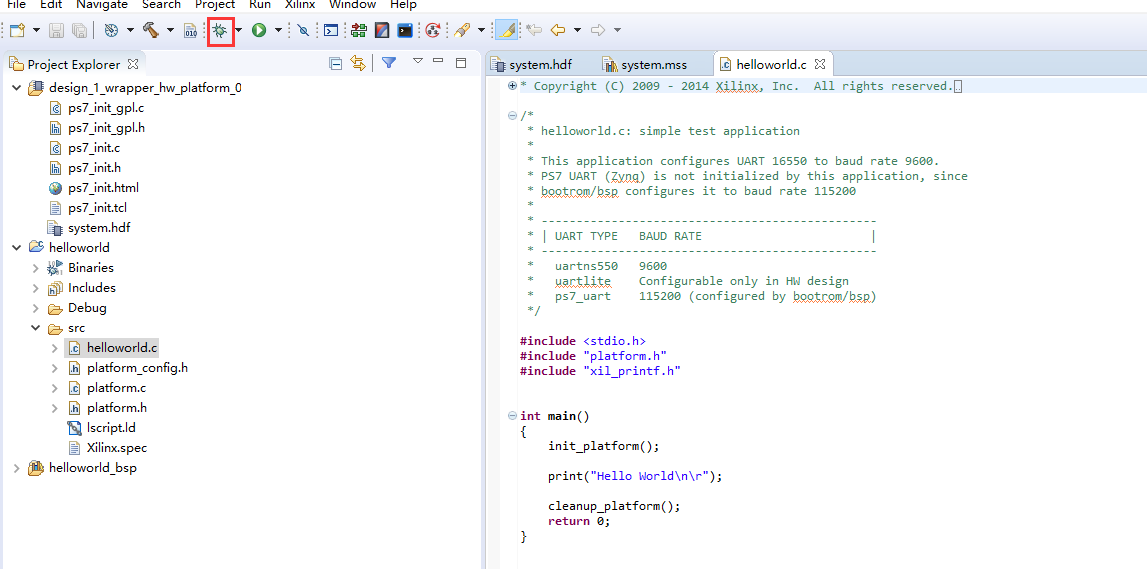Expand the Binaries folder

click(35, 268)
